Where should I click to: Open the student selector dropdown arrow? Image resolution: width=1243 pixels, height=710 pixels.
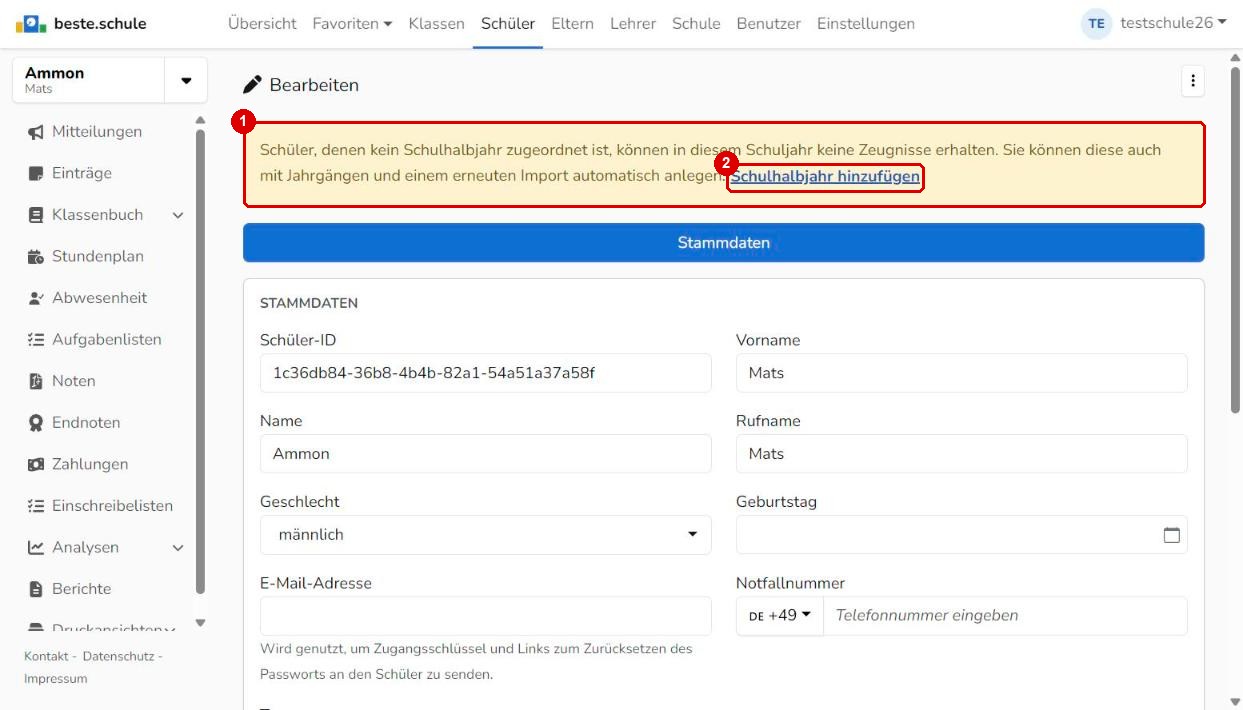(186, 80)
